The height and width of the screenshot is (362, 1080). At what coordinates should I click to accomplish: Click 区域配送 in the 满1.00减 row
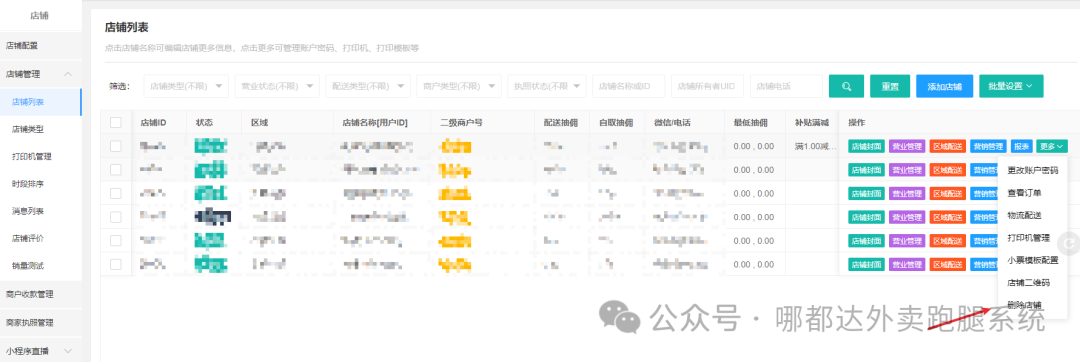[x=948, y=146]
